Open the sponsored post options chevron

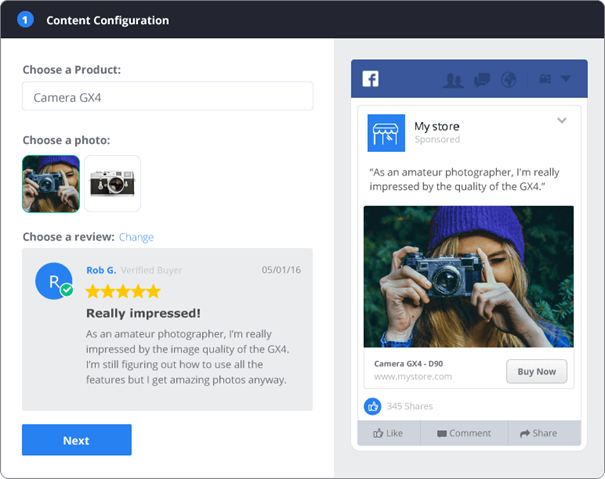click(562, 121)
